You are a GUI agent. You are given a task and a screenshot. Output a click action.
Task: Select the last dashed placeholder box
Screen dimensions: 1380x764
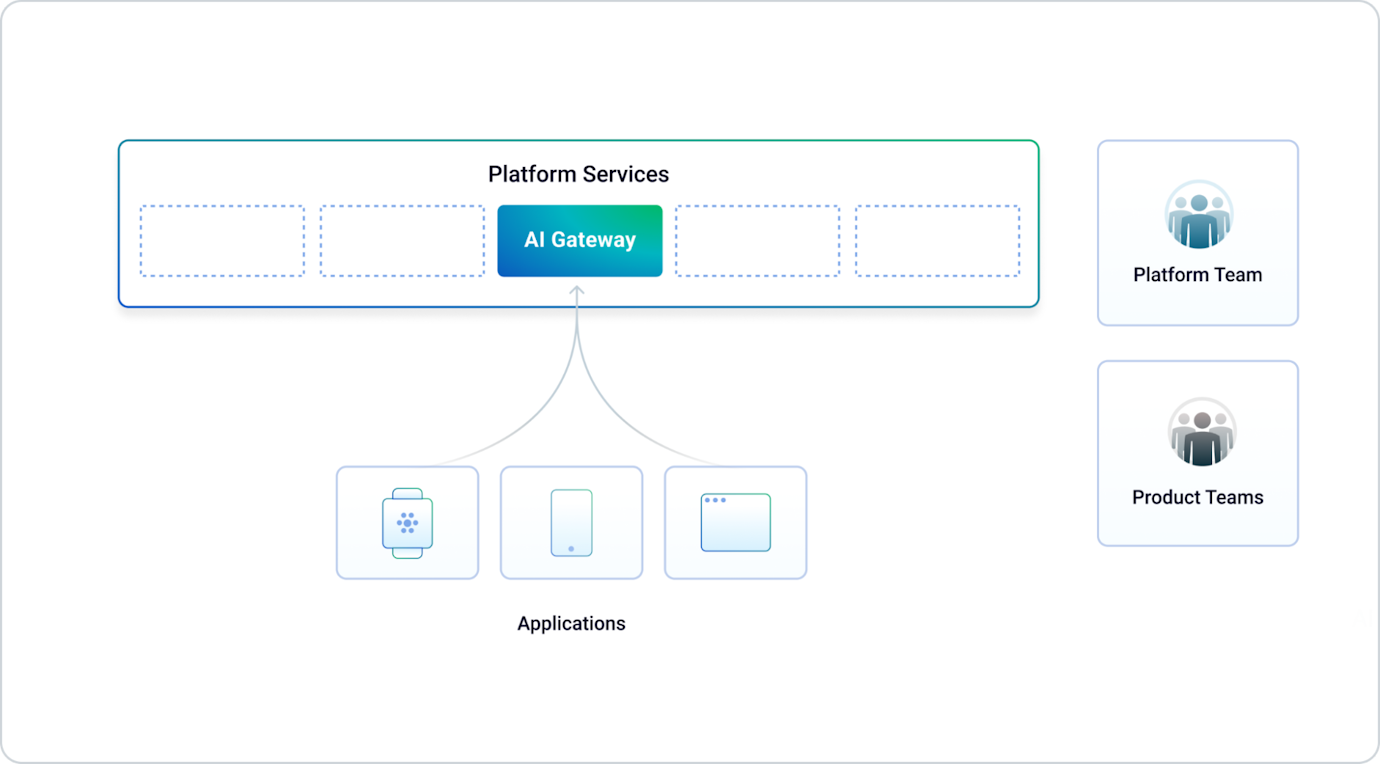coord(936,240)
